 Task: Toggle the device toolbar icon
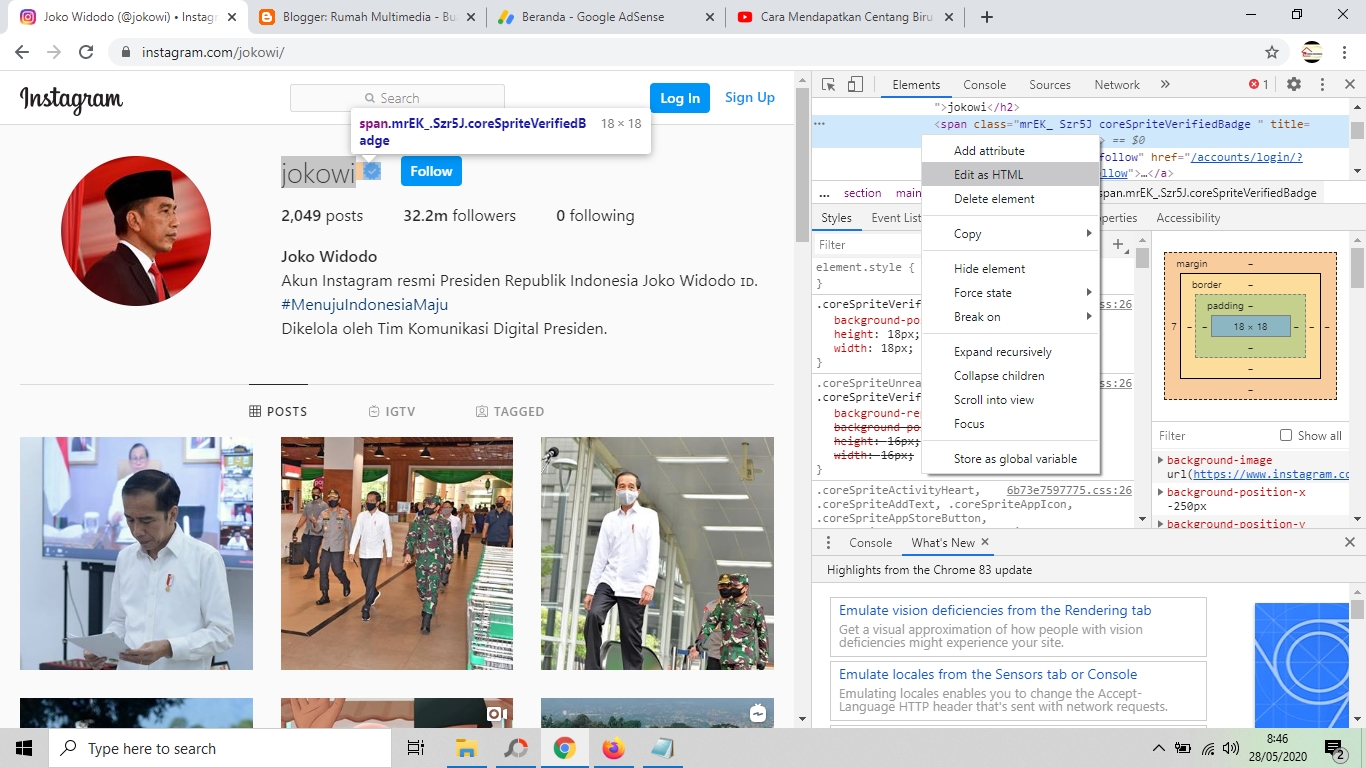click(x=855, y=85)
